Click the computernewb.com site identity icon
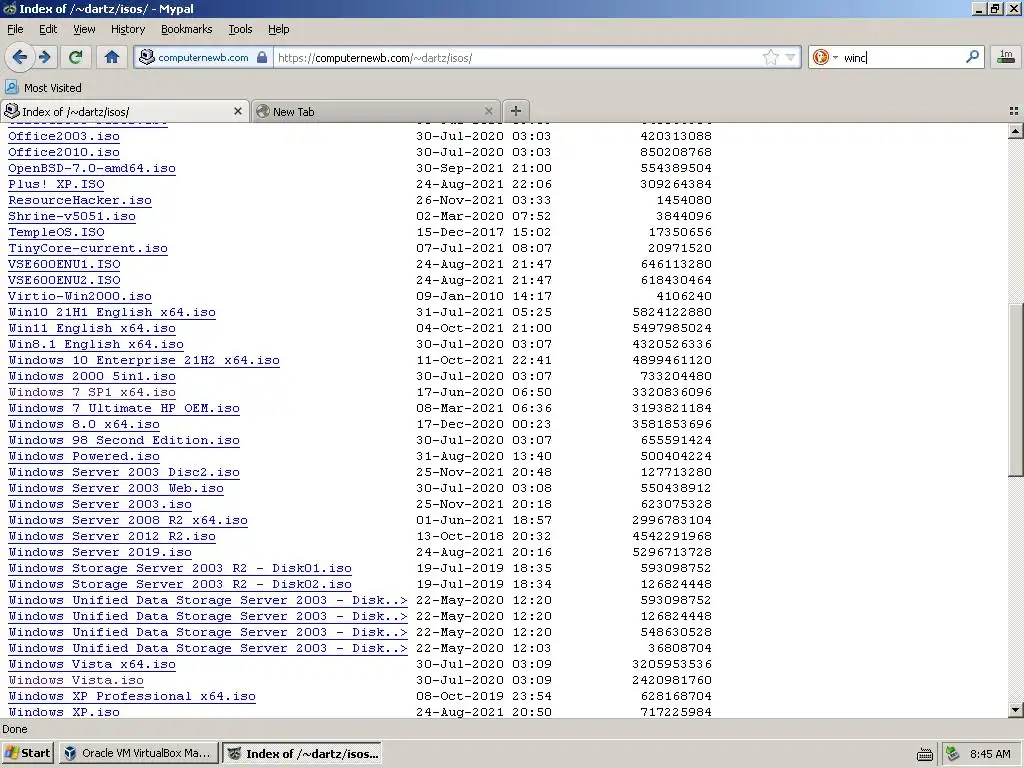Viewport: 1024px width, 768px height. pos(147,57)
